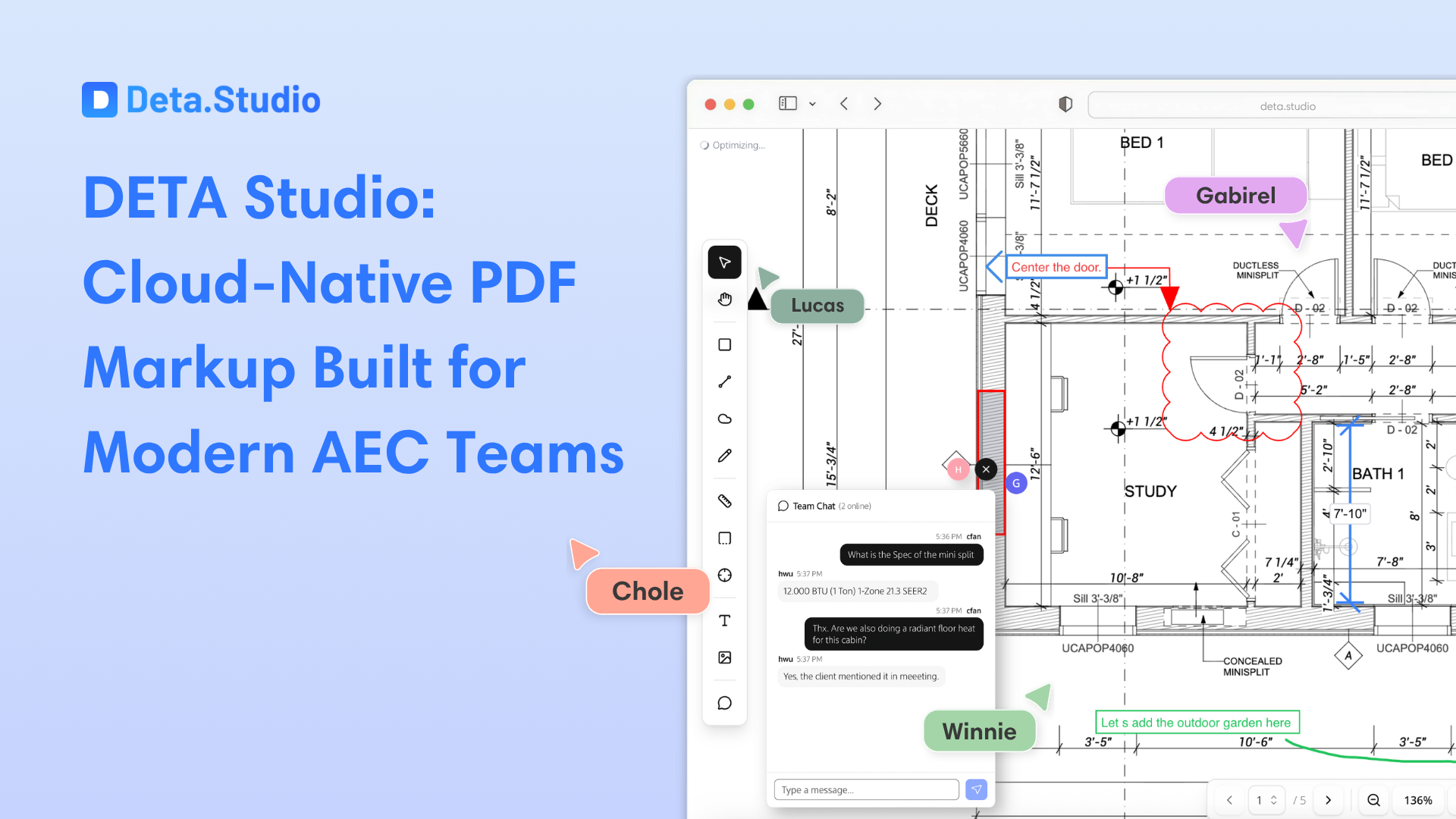Screen dimensions: 1456x819
Task: Show the privacy shield report
Action: pos(1065,104)
